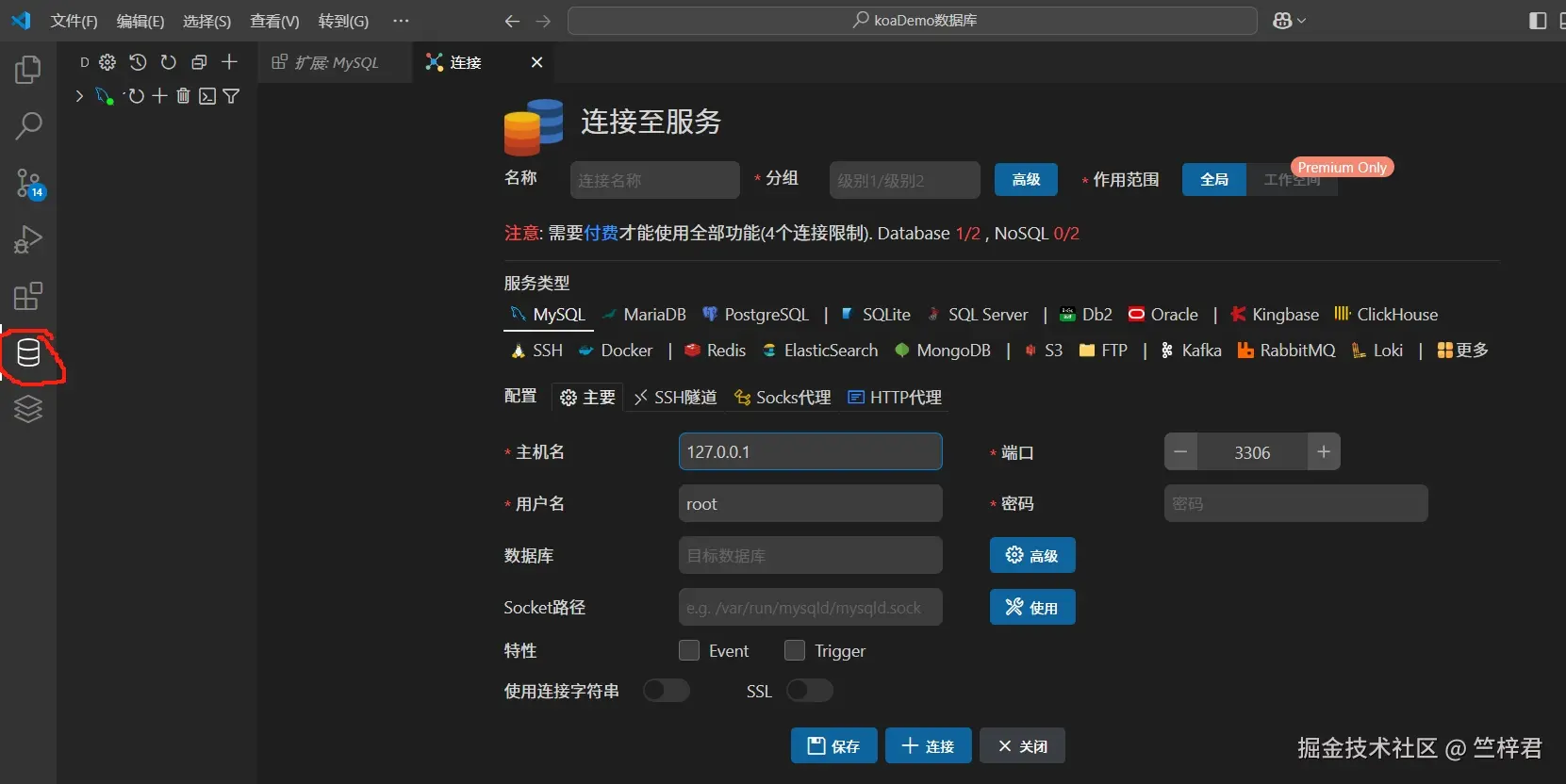The width and height of the screenshot is (1566, 784).
Task: Click the koaDemo数据库 command search box
Action: pyautogui.click(x=913, y=21)
